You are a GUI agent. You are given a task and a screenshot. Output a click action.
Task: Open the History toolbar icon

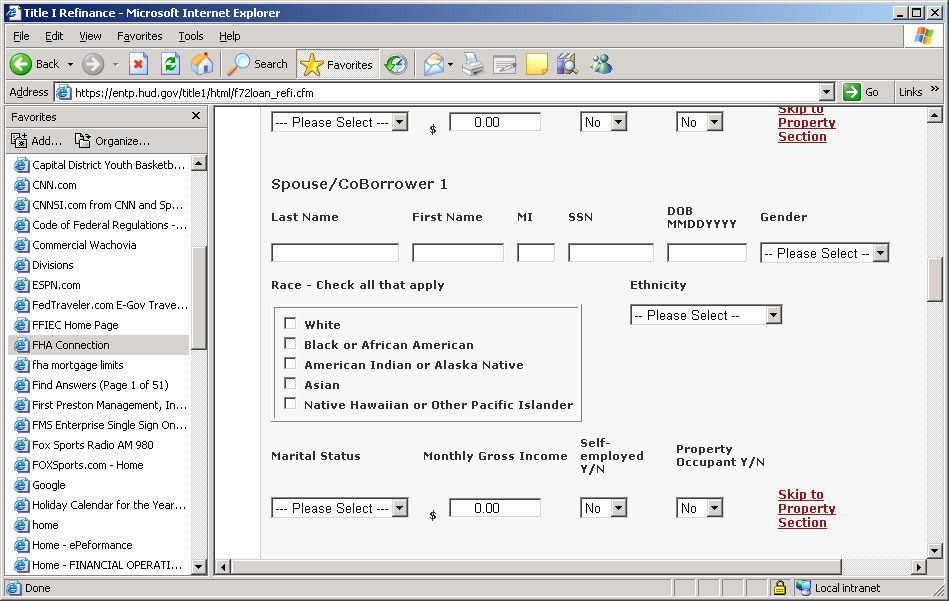396,64
